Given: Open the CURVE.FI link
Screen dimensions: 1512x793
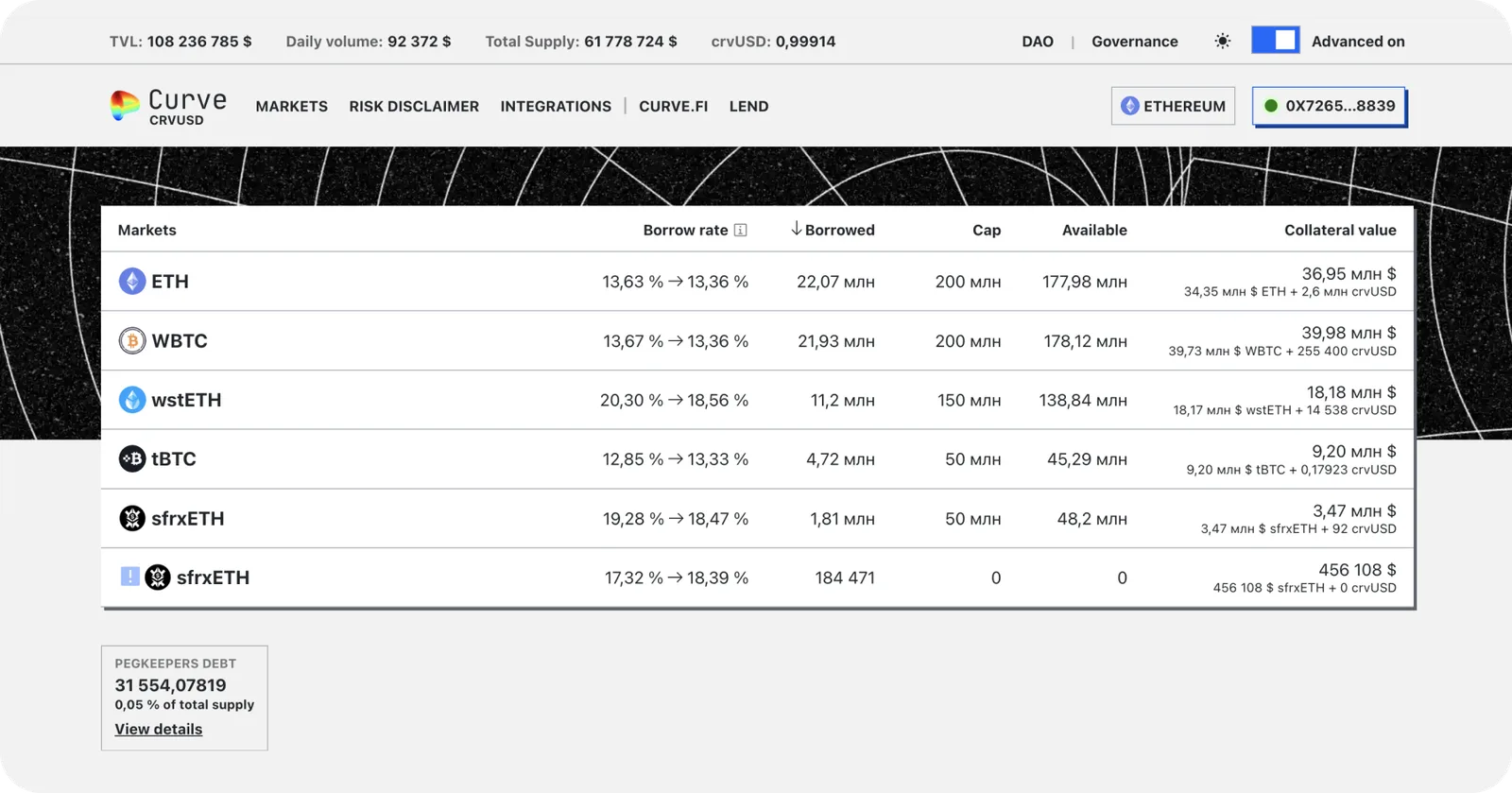Looking at the screenshot, I should 673,106.
